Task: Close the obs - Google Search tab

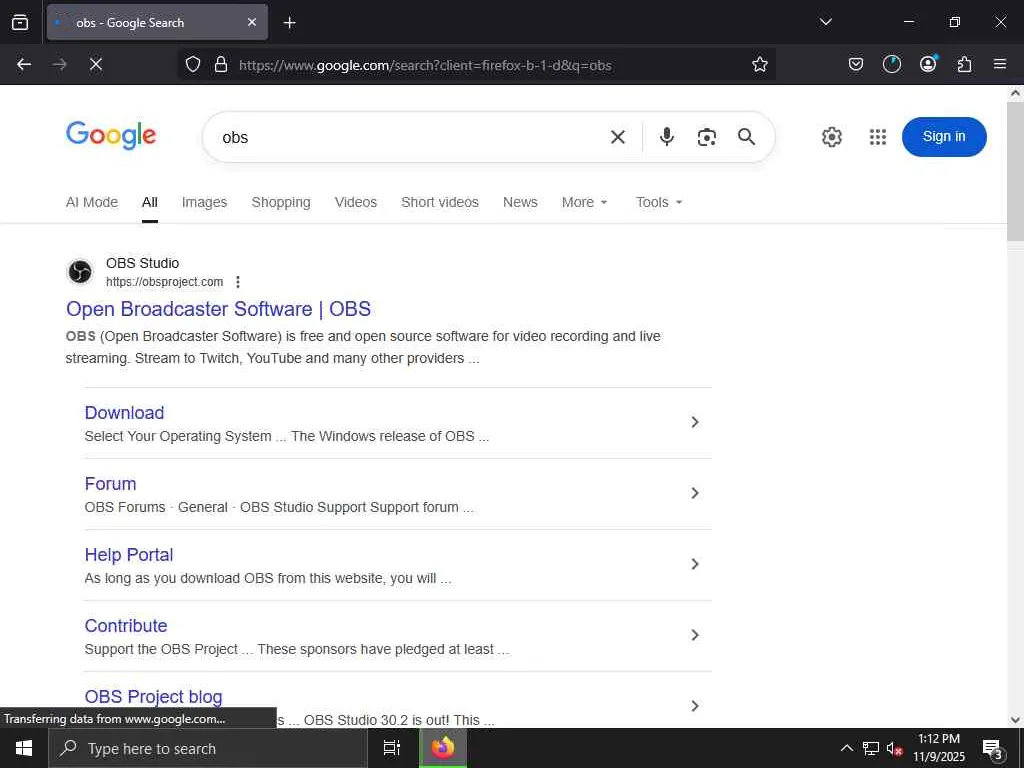Action: [x=252, y=22]
